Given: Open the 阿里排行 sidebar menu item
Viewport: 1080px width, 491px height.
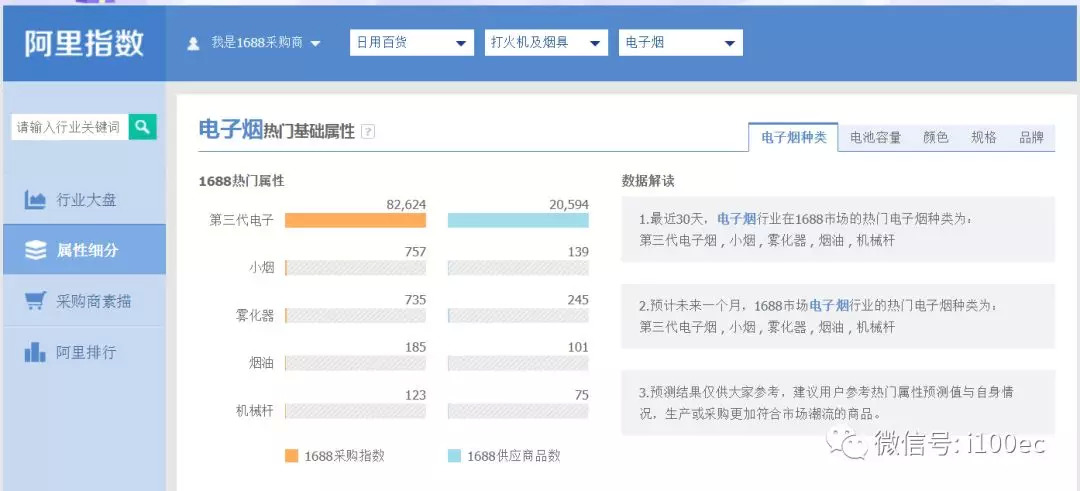Looking at the screenshot, I should coord(84,352).
